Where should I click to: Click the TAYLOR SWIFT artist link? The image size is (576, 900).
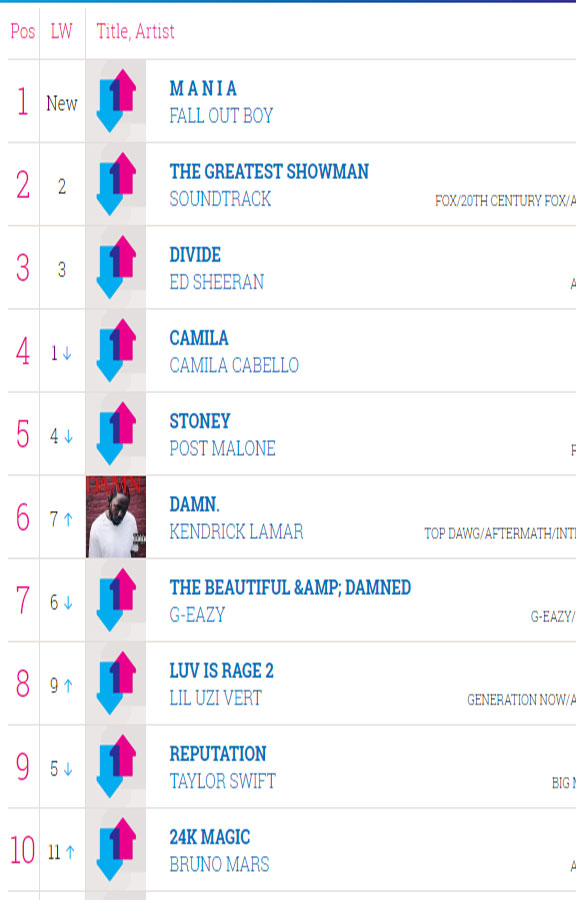[223, 782]
